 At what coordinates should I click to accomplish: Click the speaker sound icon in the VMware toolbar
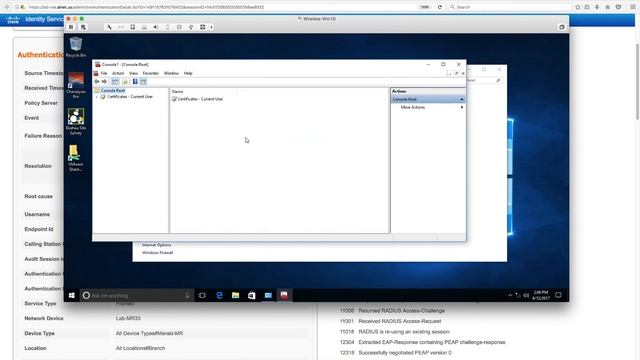(x=156, y=27)
